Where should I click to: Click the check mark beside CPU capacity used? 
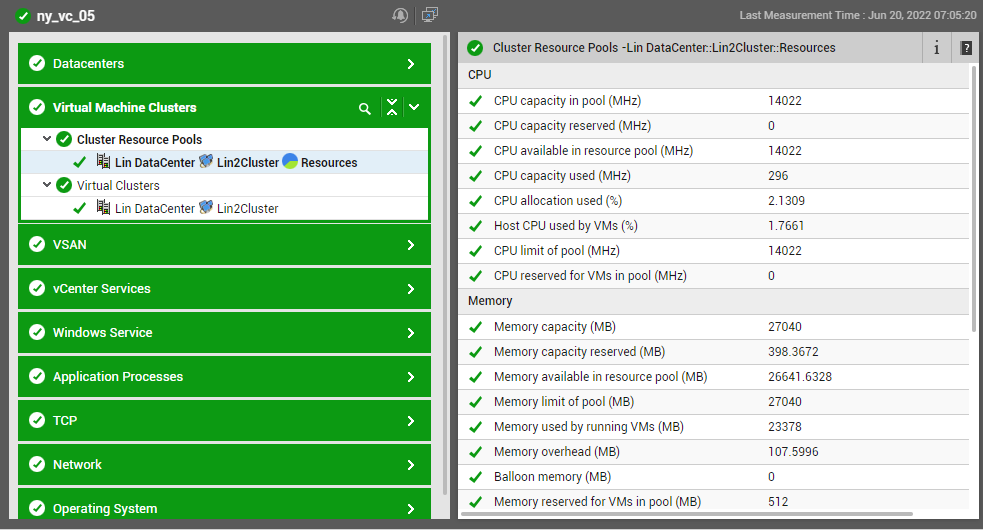pos(476,176)
